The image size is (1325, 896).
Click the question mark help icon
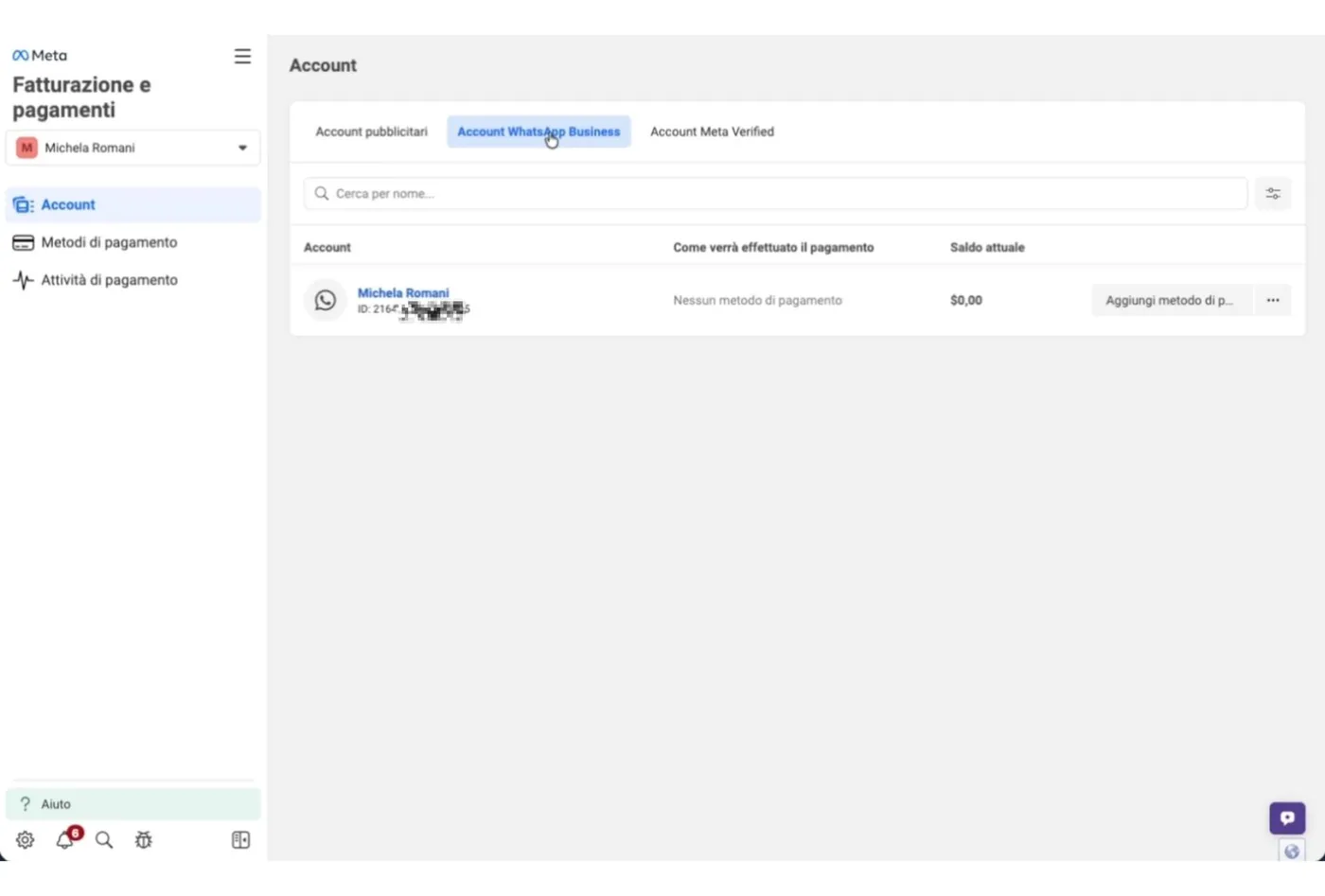[26, 804]
